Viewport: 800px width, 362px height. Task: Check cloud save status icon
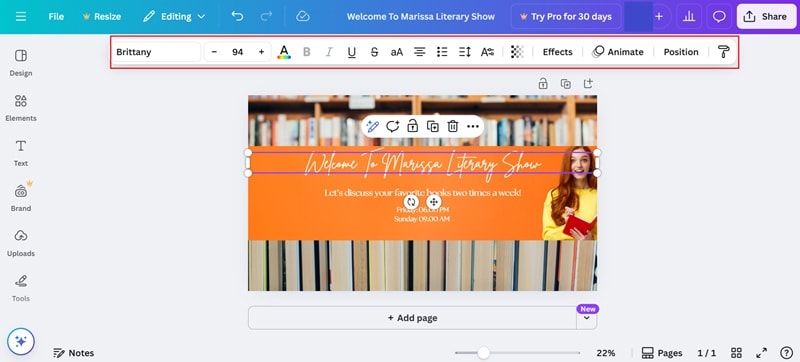[303, 16]
